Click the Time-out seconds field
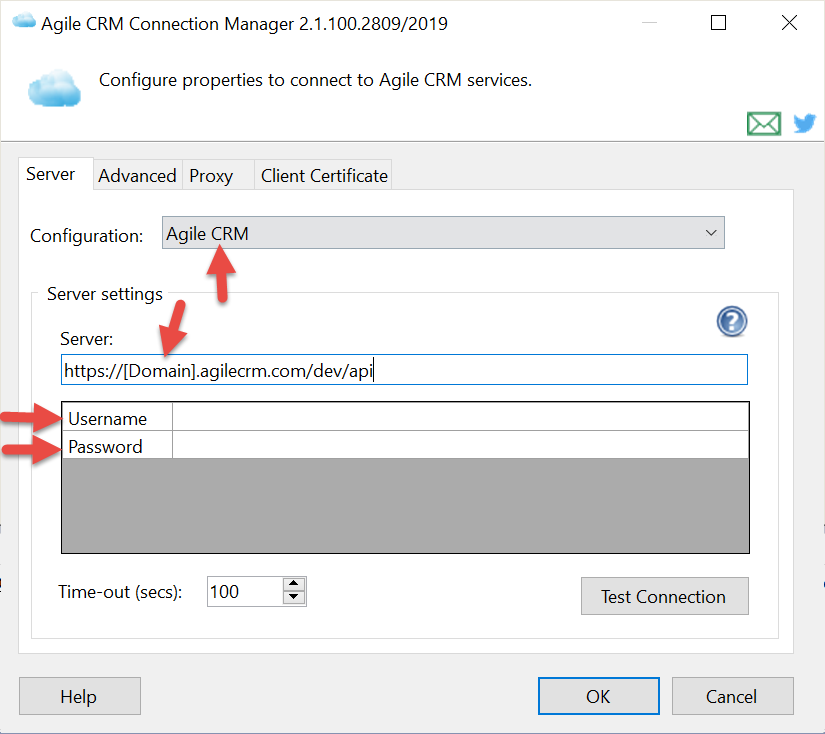This screenshot has width=825, height=734. [x=245, y=592]
